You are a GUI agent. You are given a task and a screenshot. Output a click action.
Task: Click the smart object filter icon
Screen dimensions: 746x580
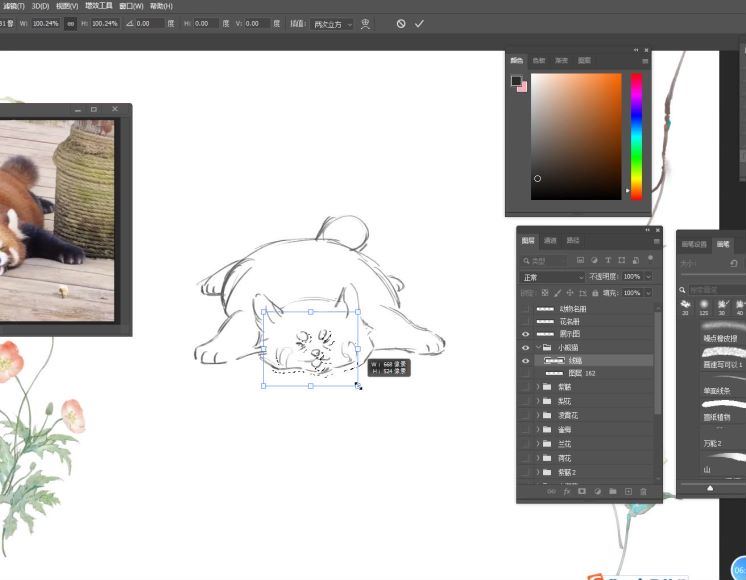[x=636, y=260]
